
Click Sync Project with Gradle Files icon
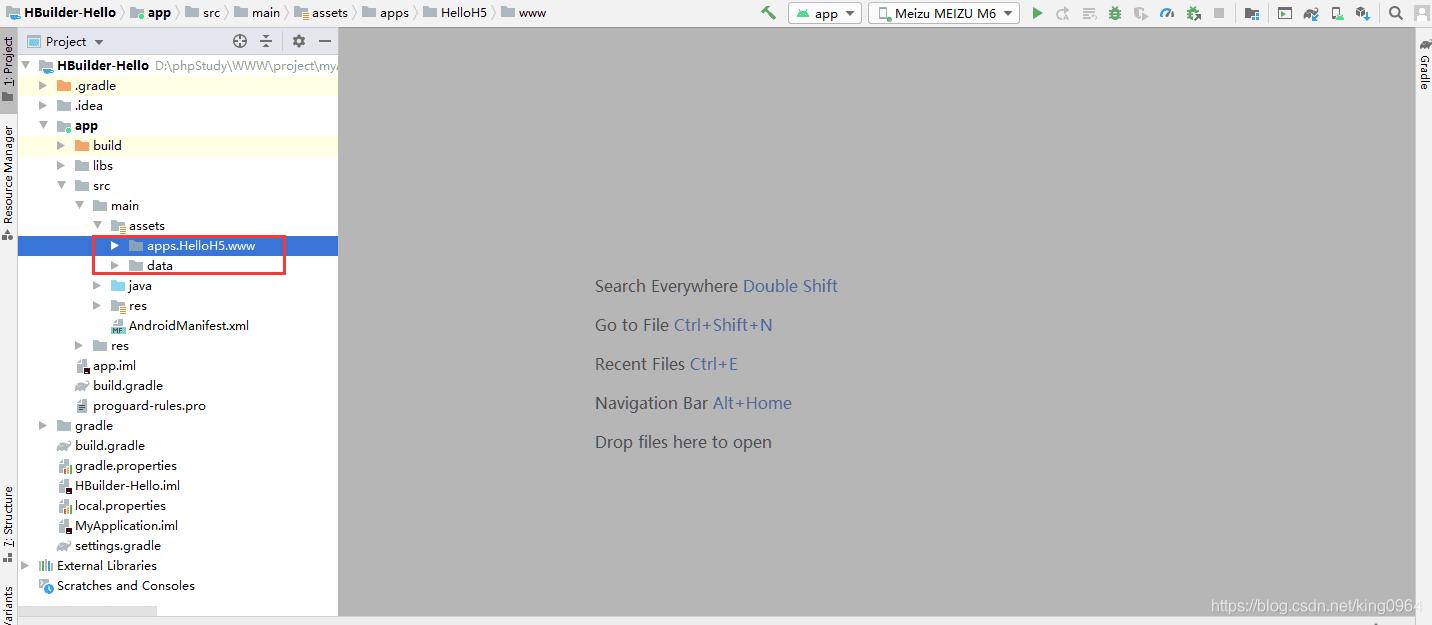(x=1310, y=13)
